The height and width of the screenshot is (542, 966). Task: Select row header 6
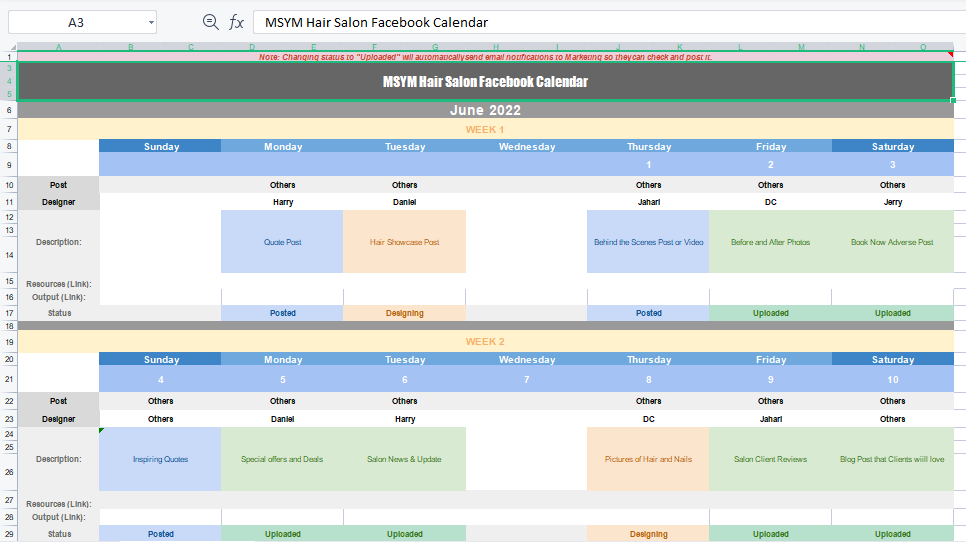[x=9, y=110]
